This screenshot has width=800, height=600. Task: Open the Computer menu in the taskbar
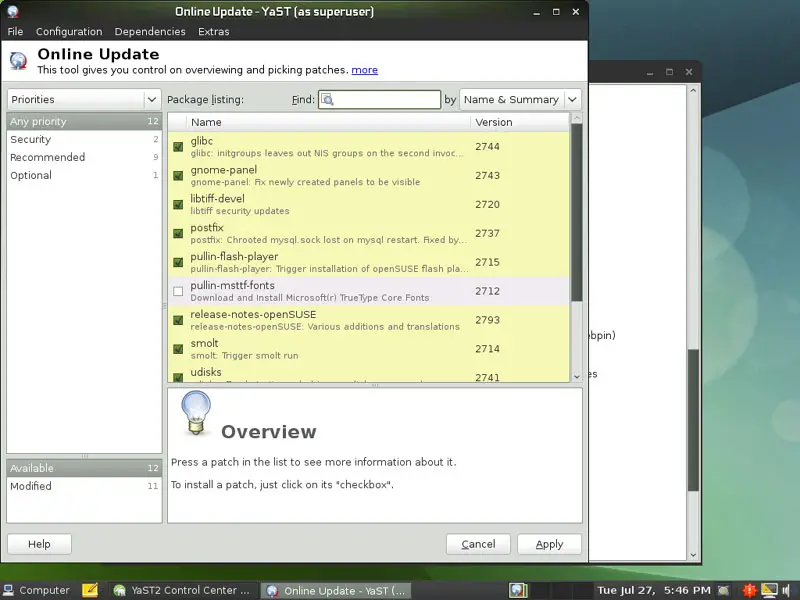pos(36,590)
